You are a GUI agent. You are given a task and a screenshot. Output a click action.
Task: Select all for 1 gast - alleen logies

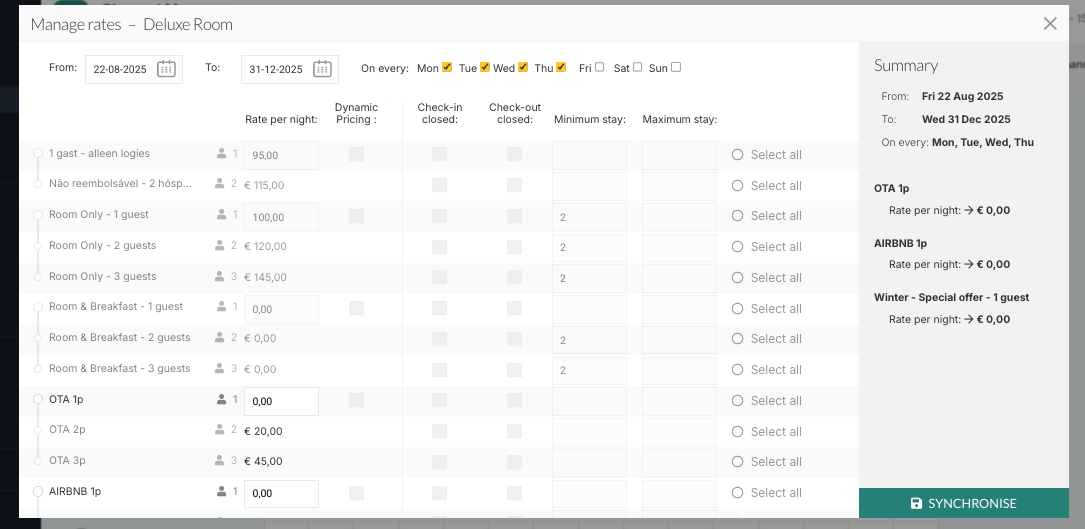(767, 154)
